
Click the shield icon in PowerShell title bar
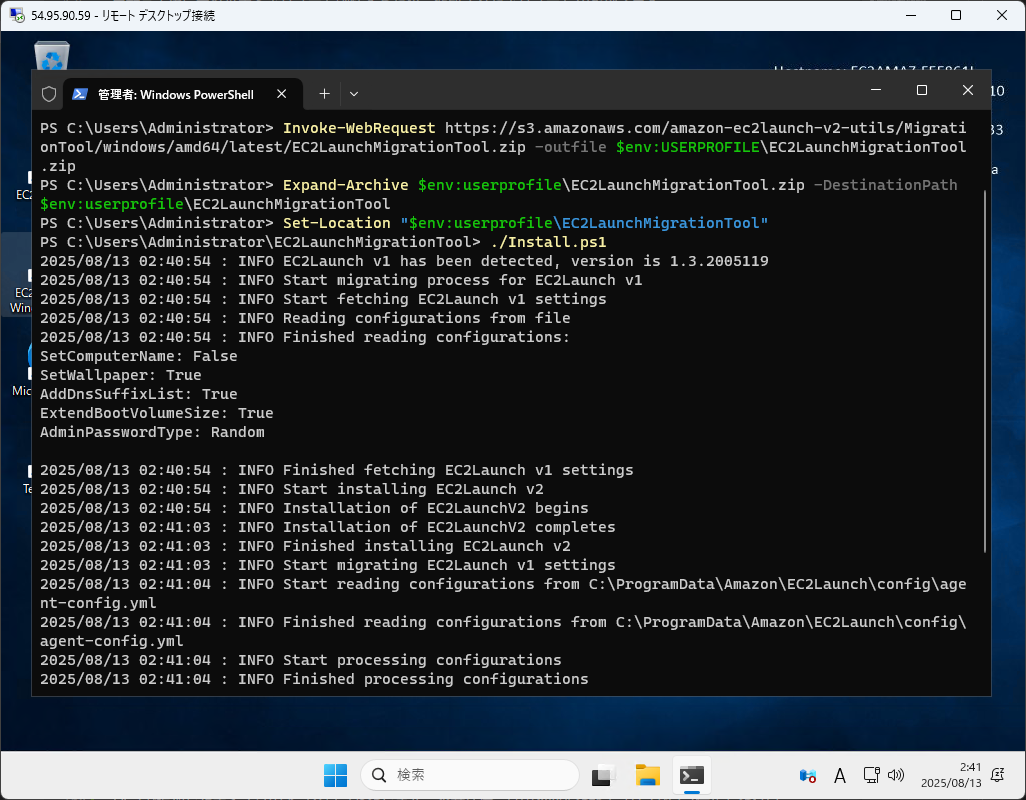[x=49, y=94]
